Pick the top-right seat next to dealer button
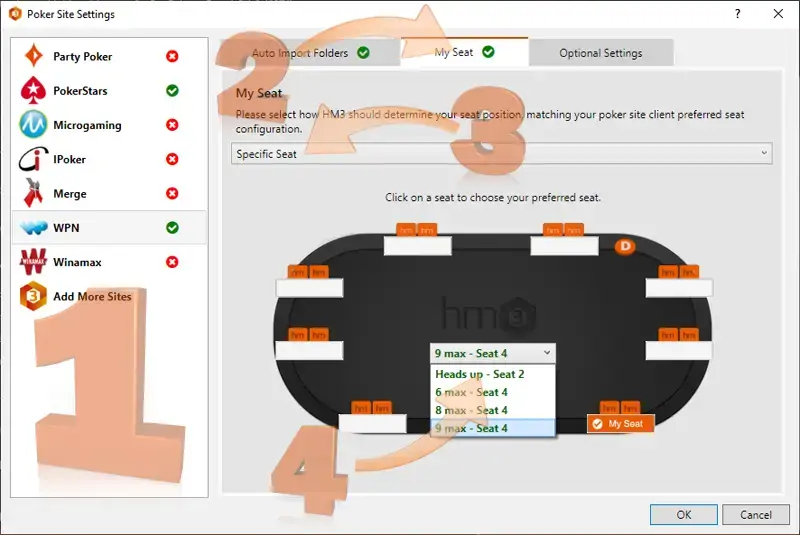 click(x=564, y=245)
